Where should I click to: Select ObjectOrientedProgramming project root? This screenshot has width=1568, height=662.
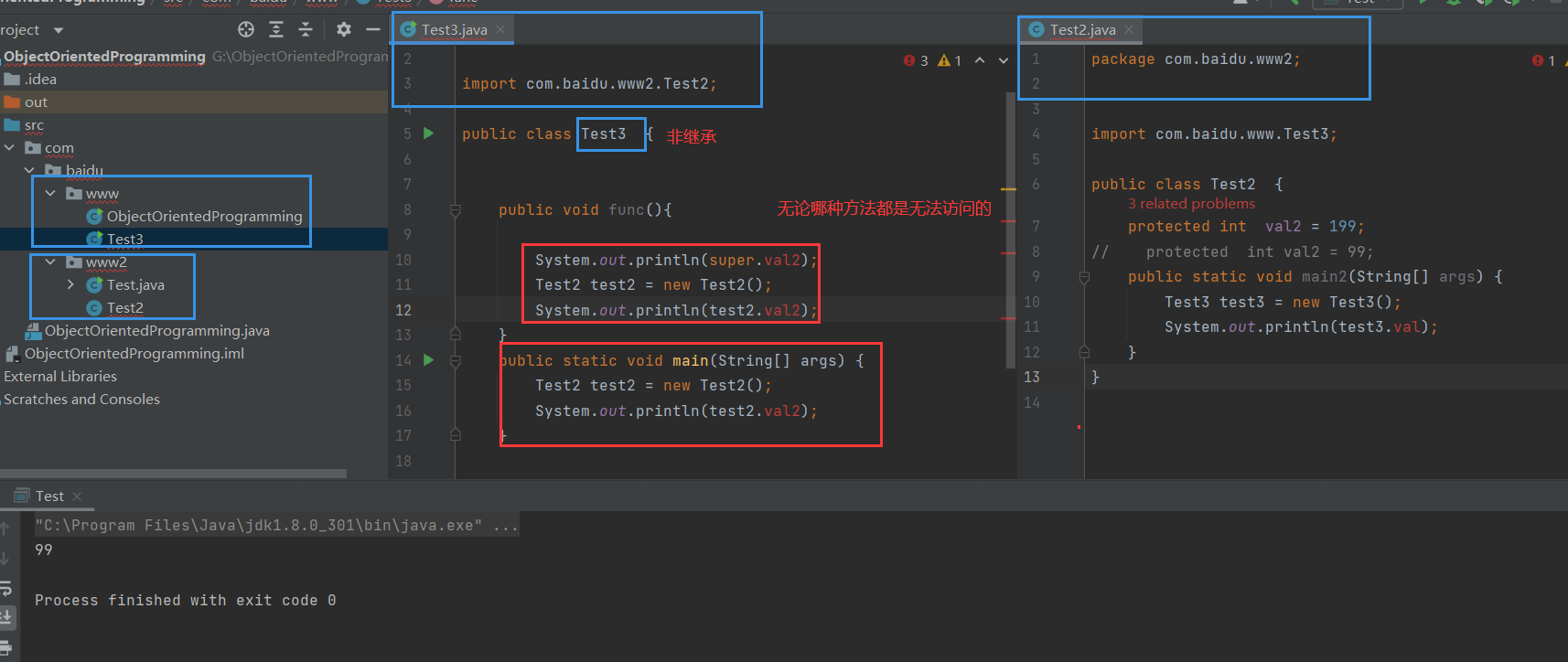click(x=104, y=56)
